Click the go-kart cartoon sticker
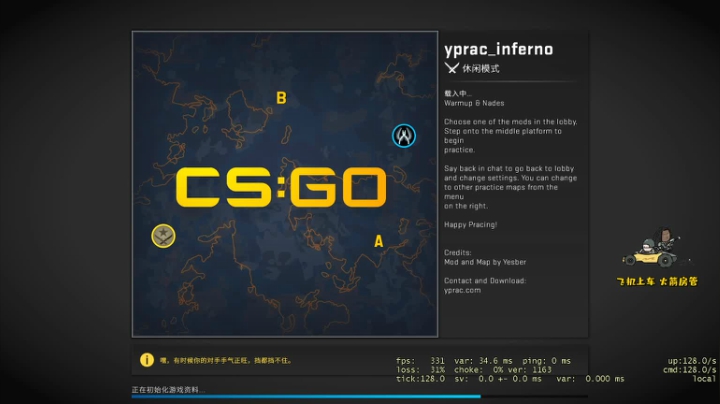720x404 pixels. point(656,248)
